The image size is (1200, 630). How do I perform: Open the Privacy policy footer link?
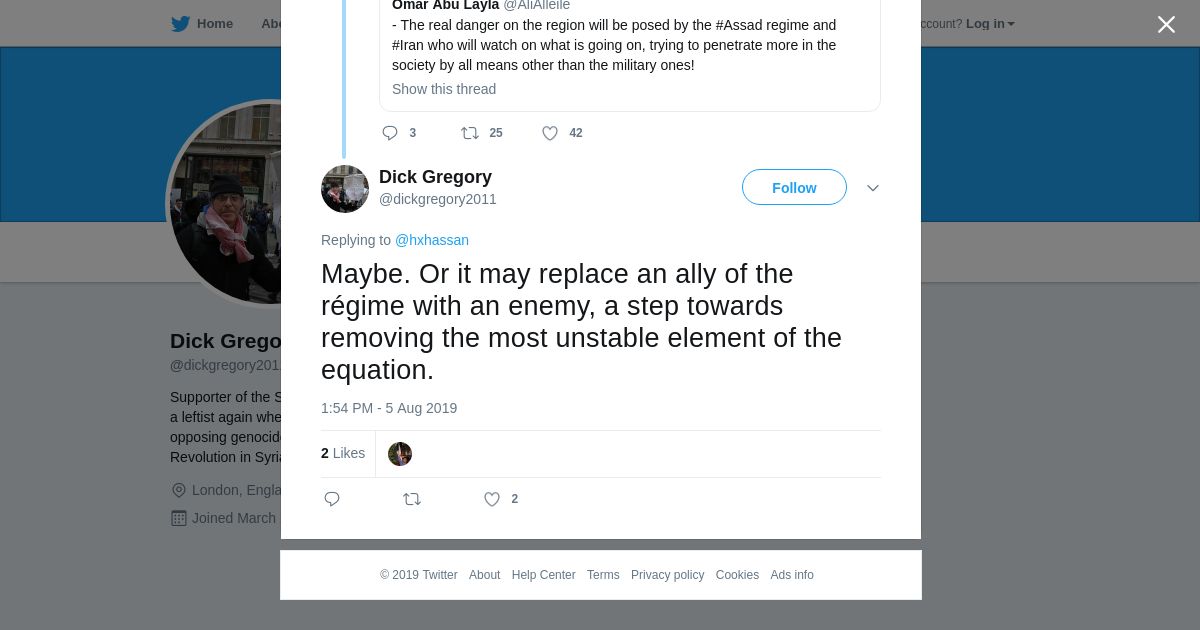click(667, 575)
